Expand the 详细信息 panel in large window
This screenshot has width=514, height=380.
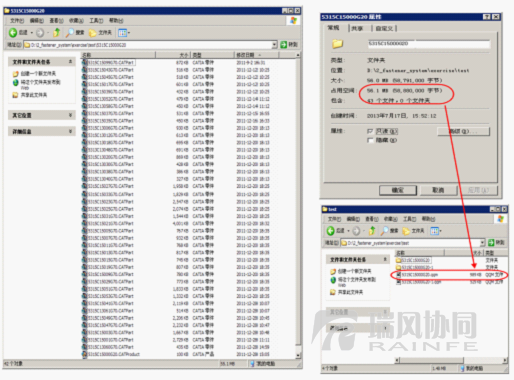[70, 132]
